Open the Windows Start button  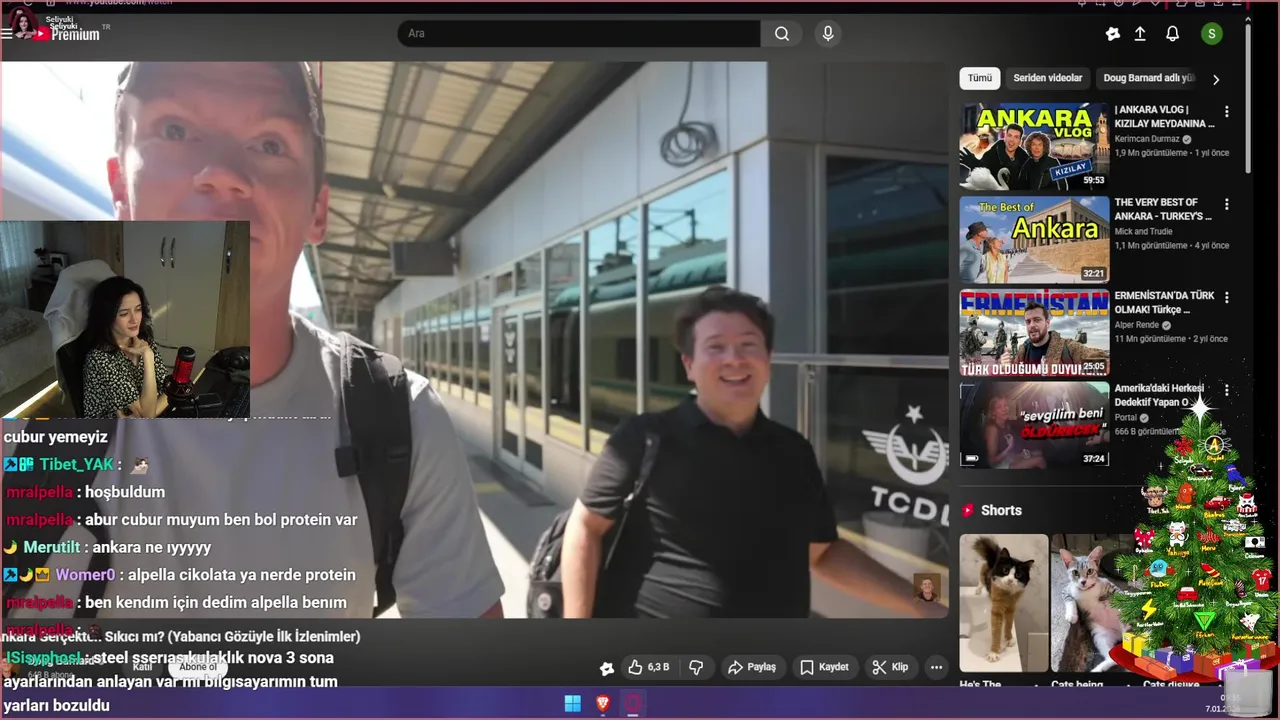572,704
